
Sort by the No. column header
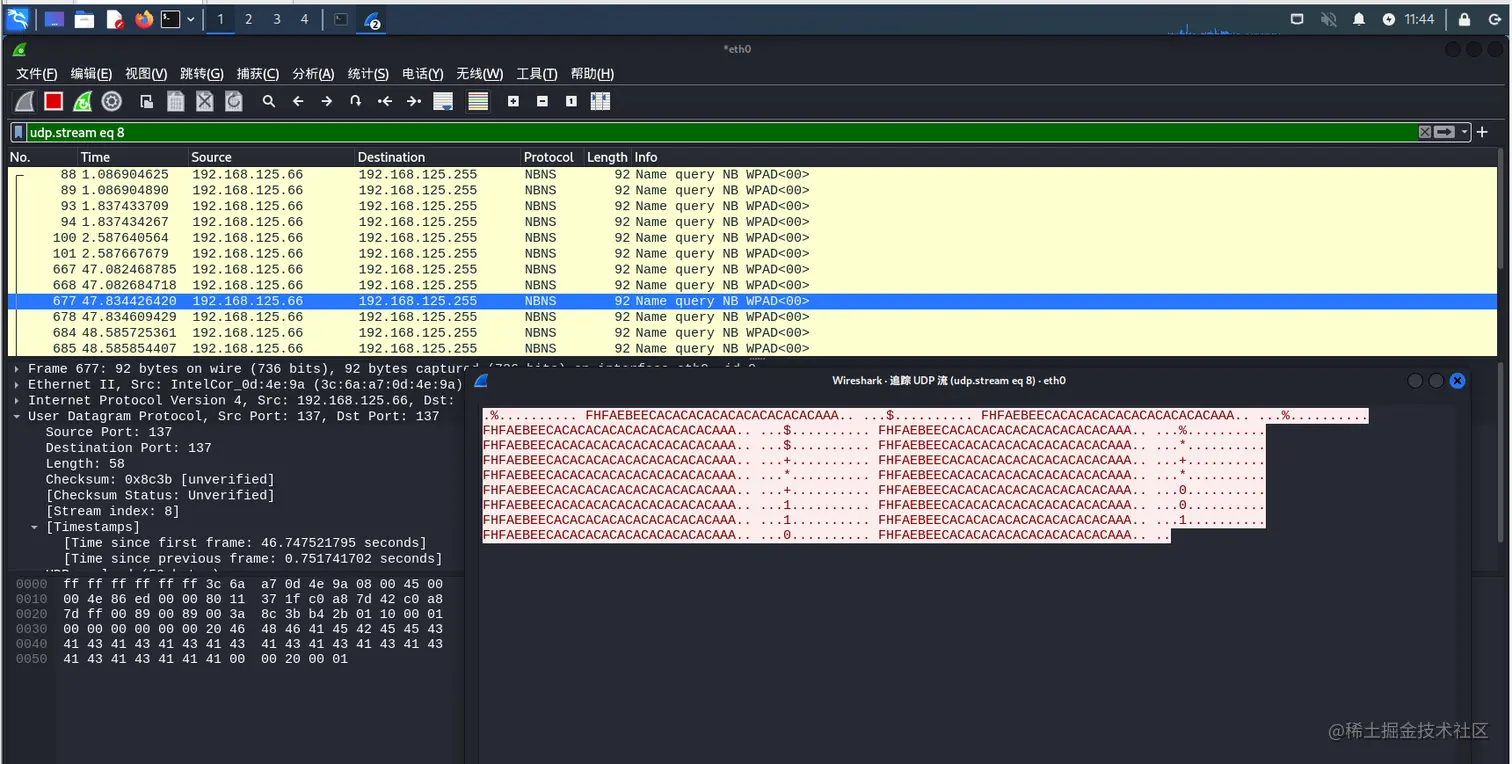(42, 157)
